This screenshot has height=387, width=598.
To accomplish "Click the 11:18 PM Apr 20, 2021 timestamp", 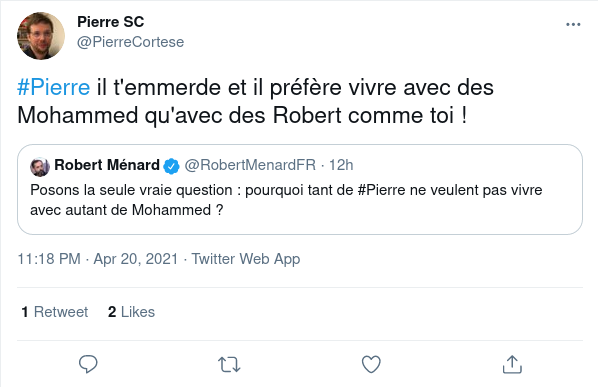I will pyautogui.click(x=98, y=259).
